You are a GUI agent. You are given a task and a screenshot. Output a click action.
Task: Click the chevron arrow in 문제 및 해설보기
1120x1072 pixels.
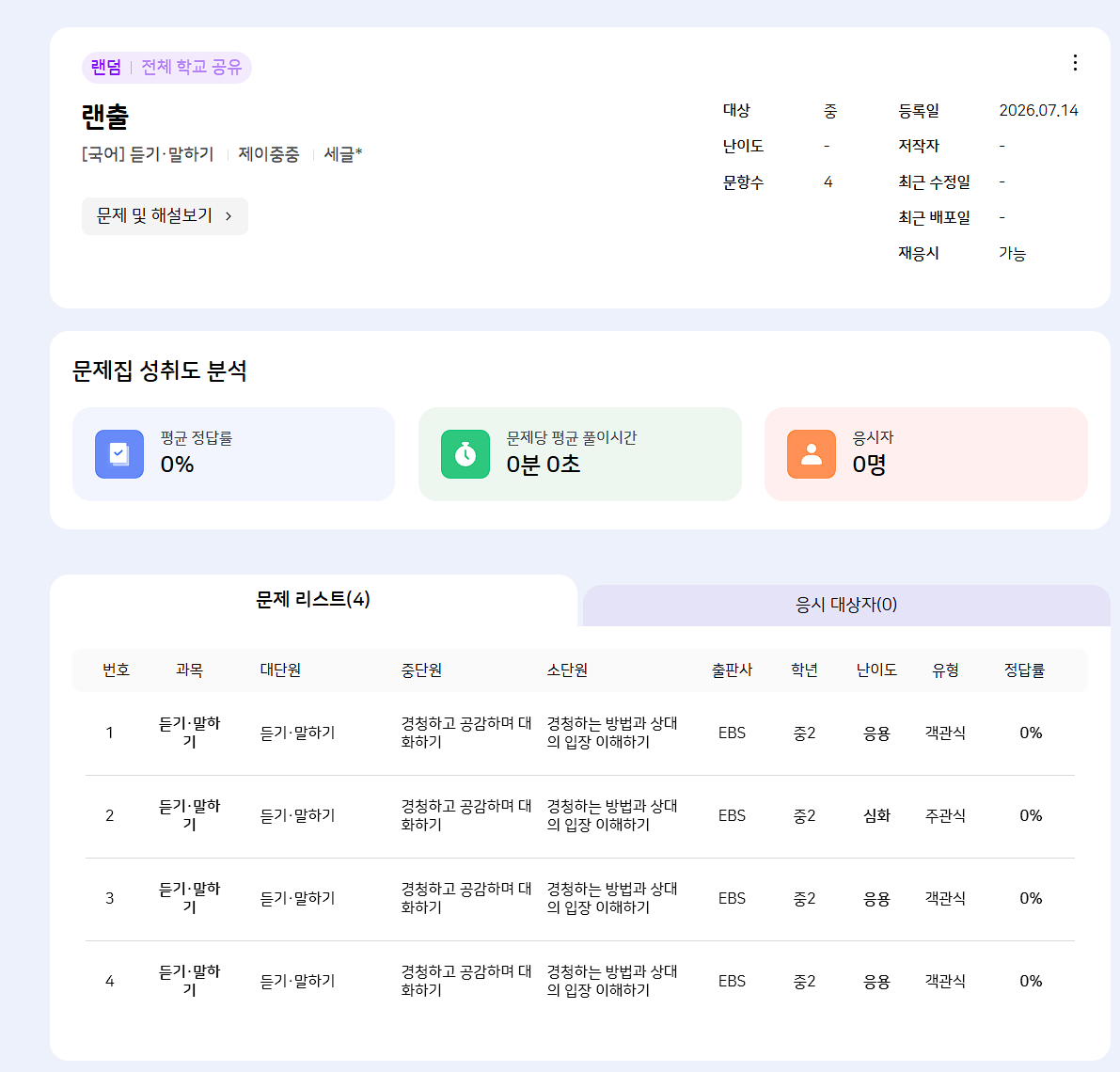[229, 215]
